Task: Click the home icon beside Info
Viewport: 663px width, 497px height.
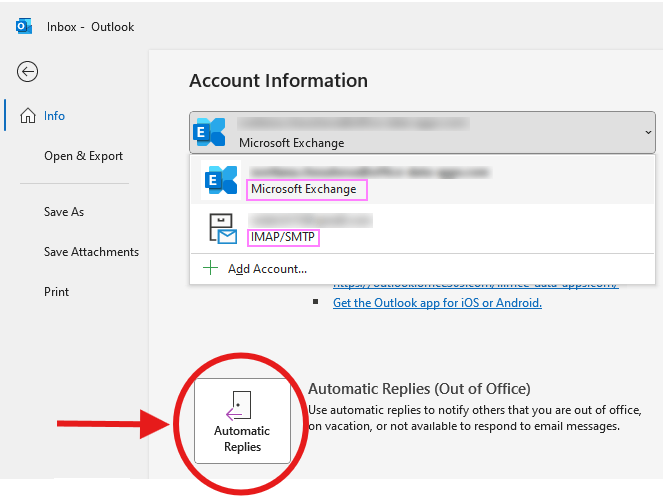Action: tap(27, 116)
